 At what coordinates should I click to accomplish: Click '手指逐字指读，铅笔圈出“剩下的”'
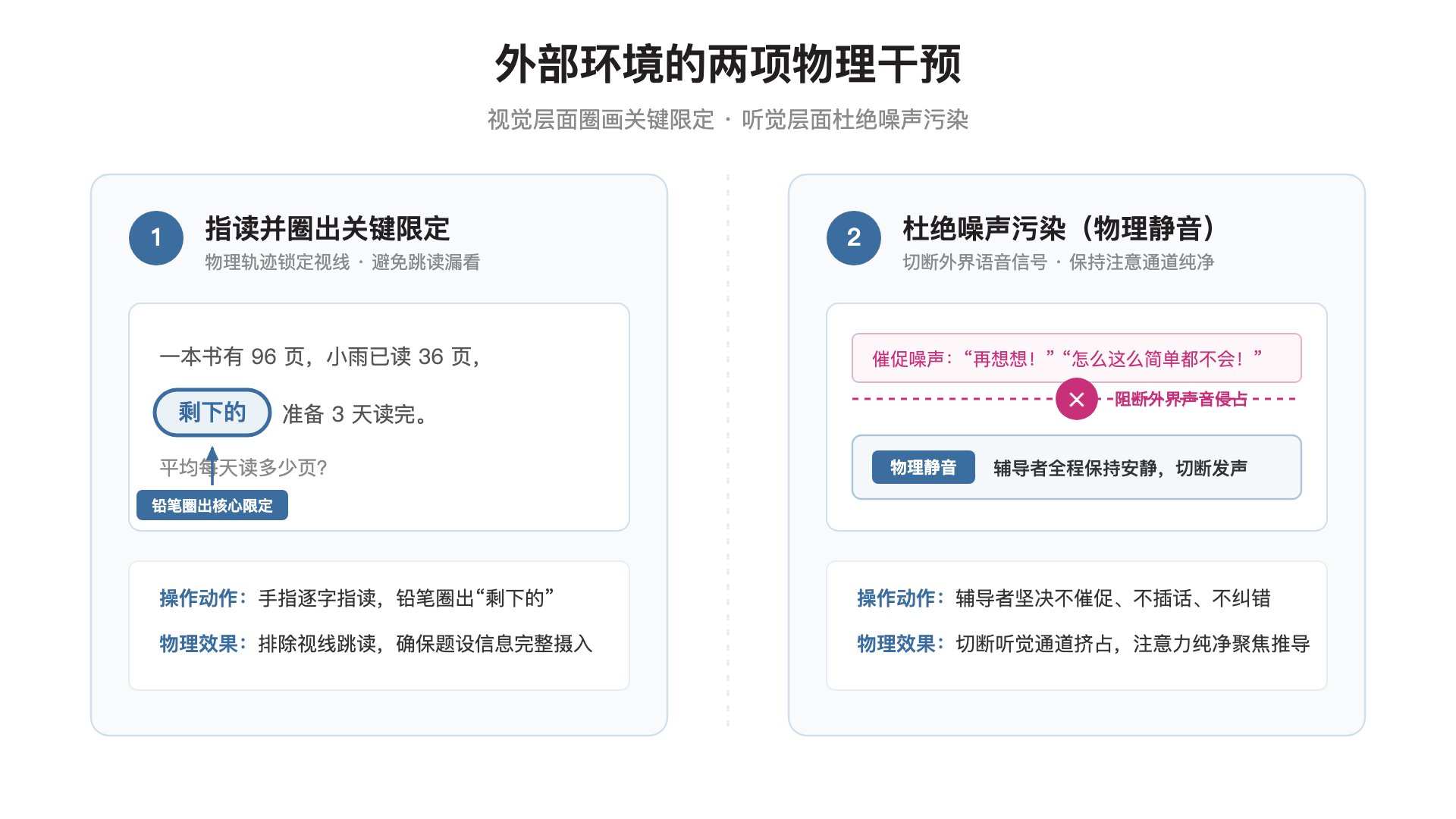click(x=406, y=598)
